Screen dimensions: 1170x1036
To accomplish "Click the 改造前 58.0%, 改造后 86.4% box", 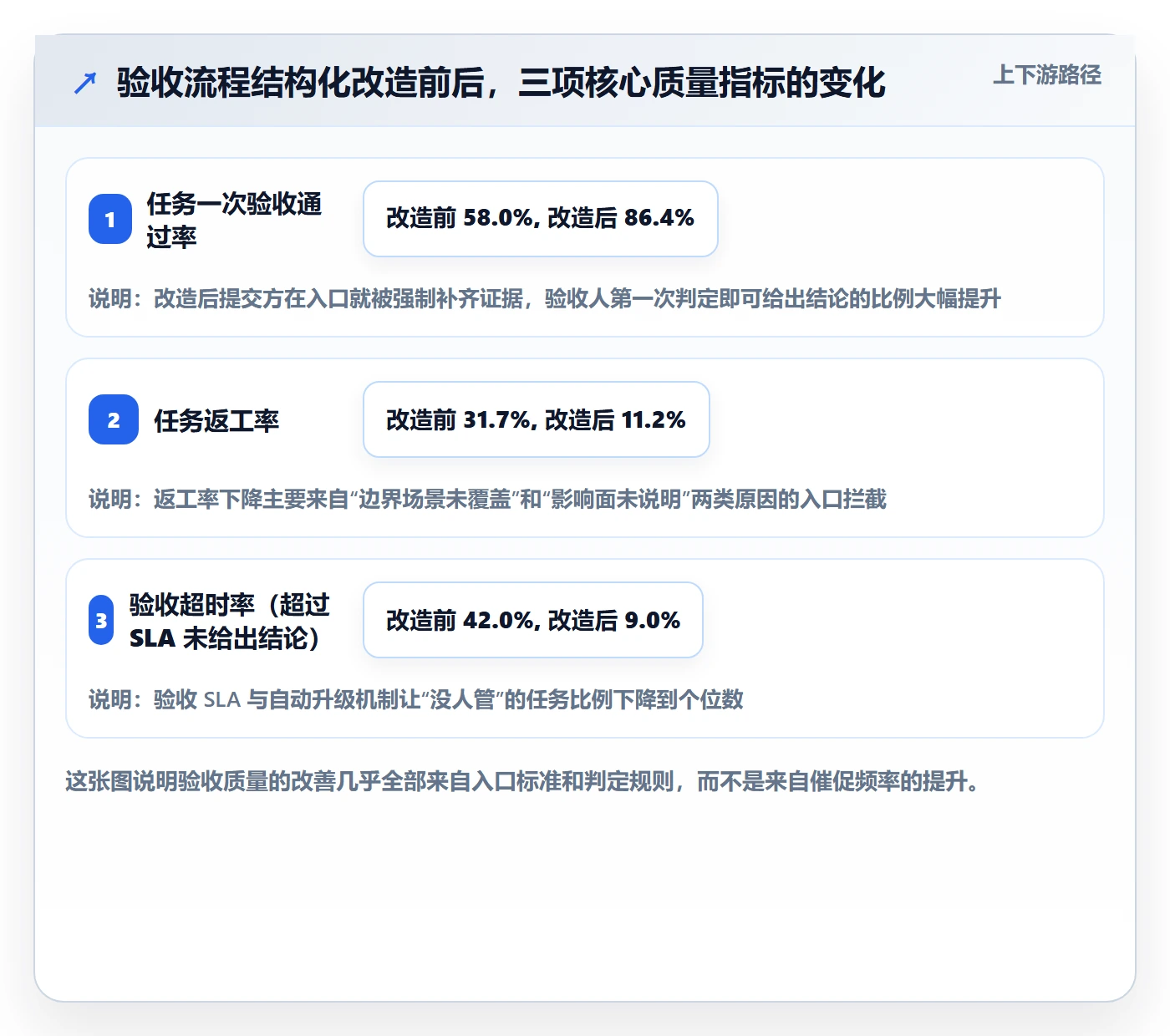I will pyautogui.click(x=540, y=219).
